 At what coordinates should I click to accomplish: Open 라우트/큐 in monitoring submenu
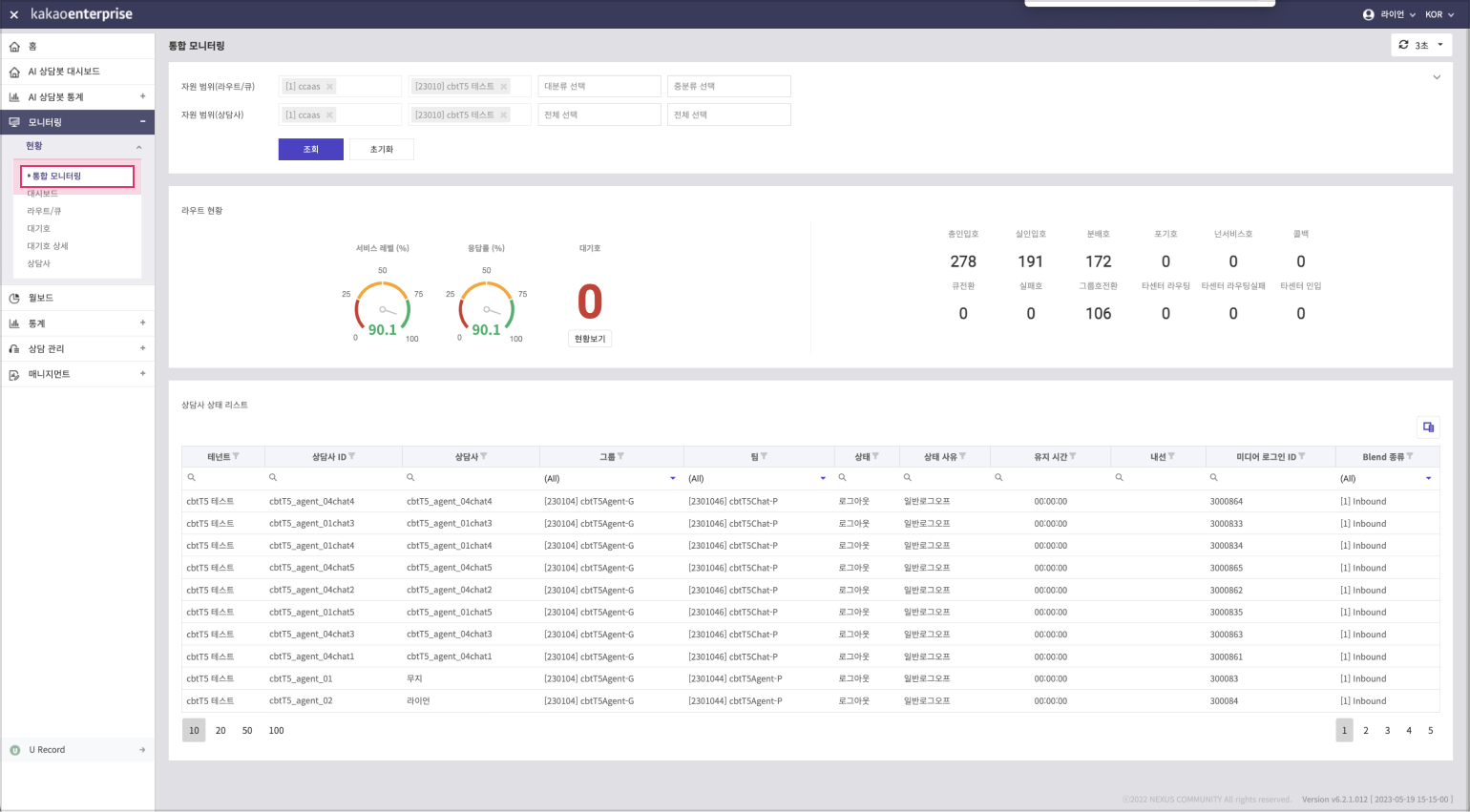(x=44, y=211)
